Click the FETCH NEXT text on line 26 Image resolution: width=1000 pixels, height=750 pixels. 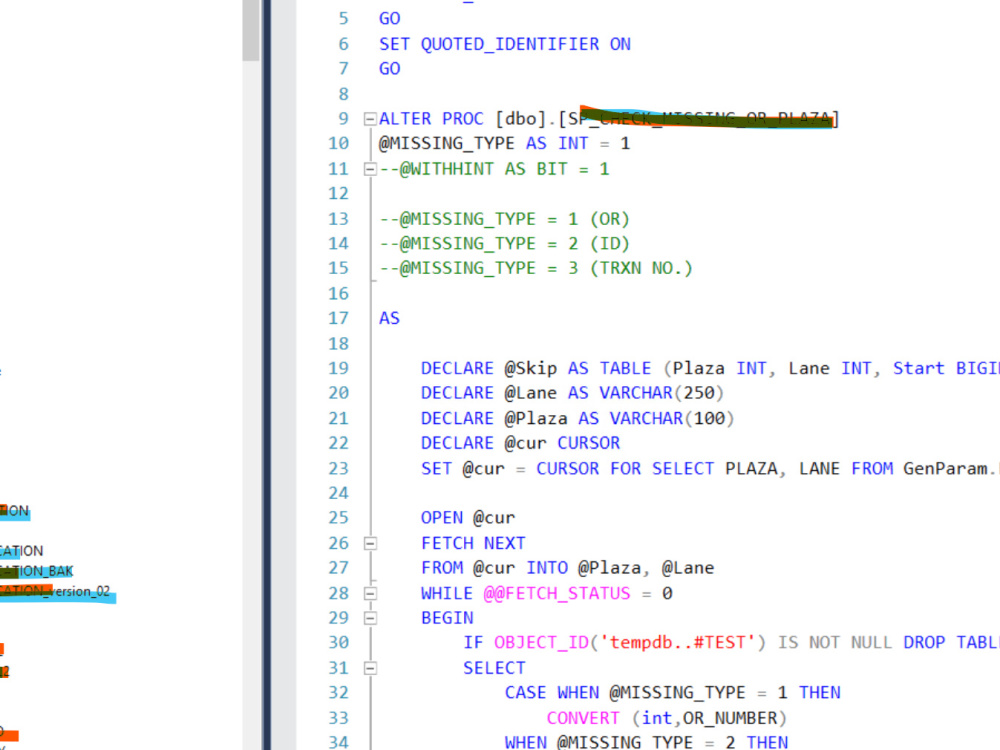pyautogui.click(x=473, y=543)
